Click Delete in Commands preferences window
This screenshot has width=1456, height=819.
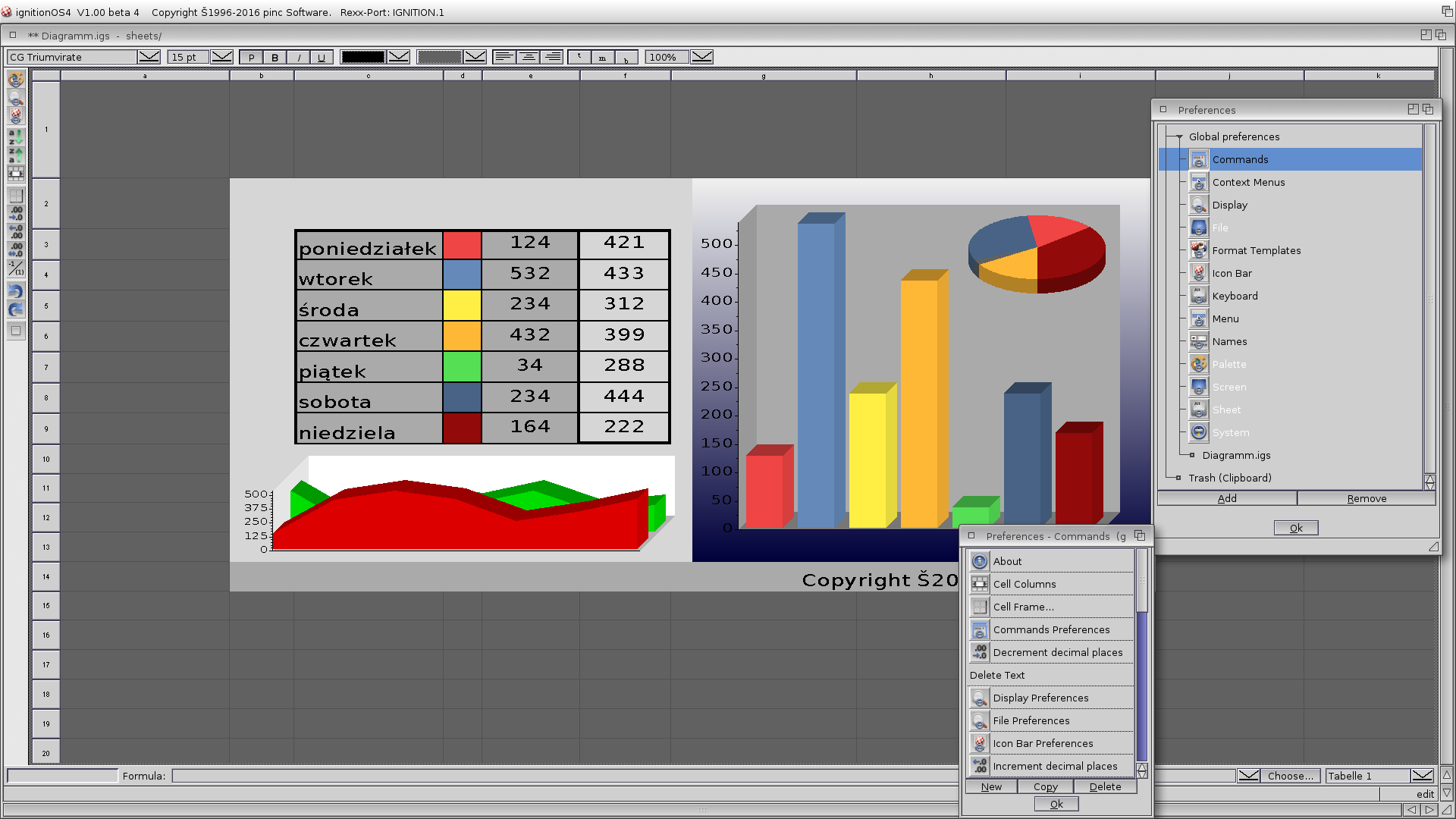[1105, 786]
